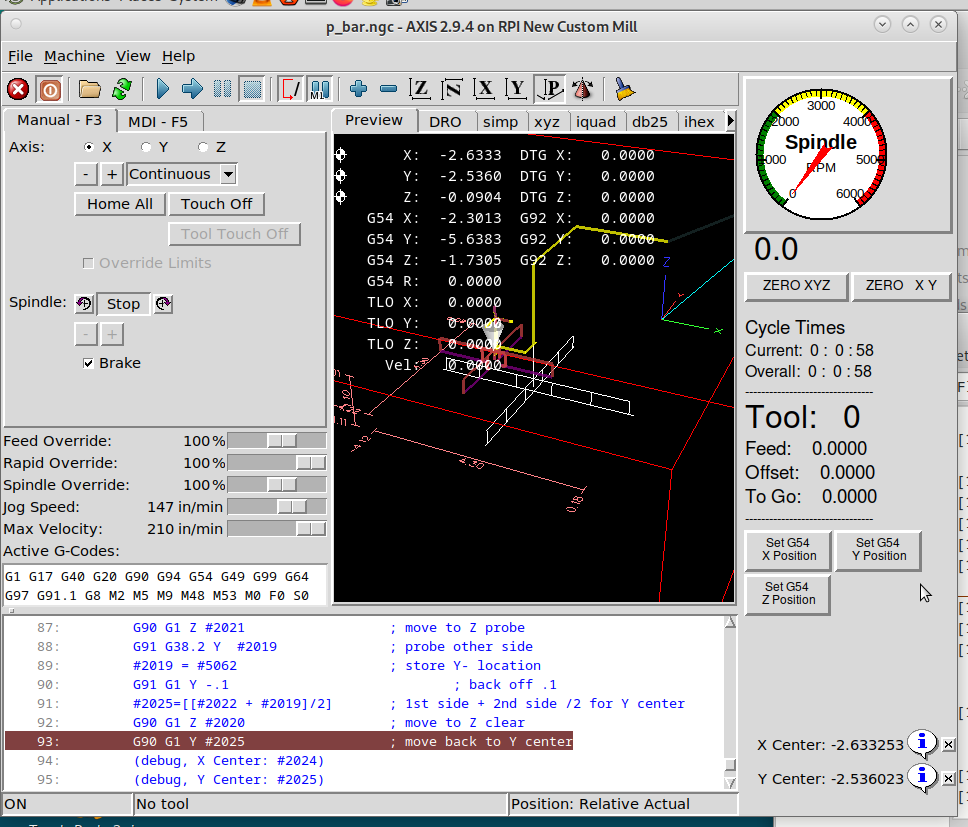Open the Continuous jog increment dropdown
968x827 pixels.
click(x=228, y=175)
